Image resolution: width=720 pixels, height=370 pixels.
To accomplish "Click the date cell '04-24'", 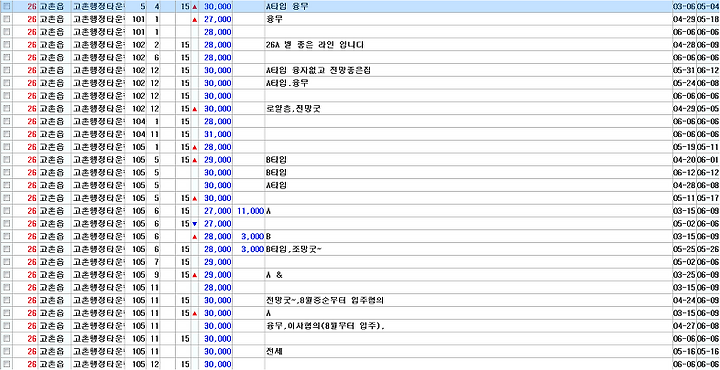I will 684,300.
